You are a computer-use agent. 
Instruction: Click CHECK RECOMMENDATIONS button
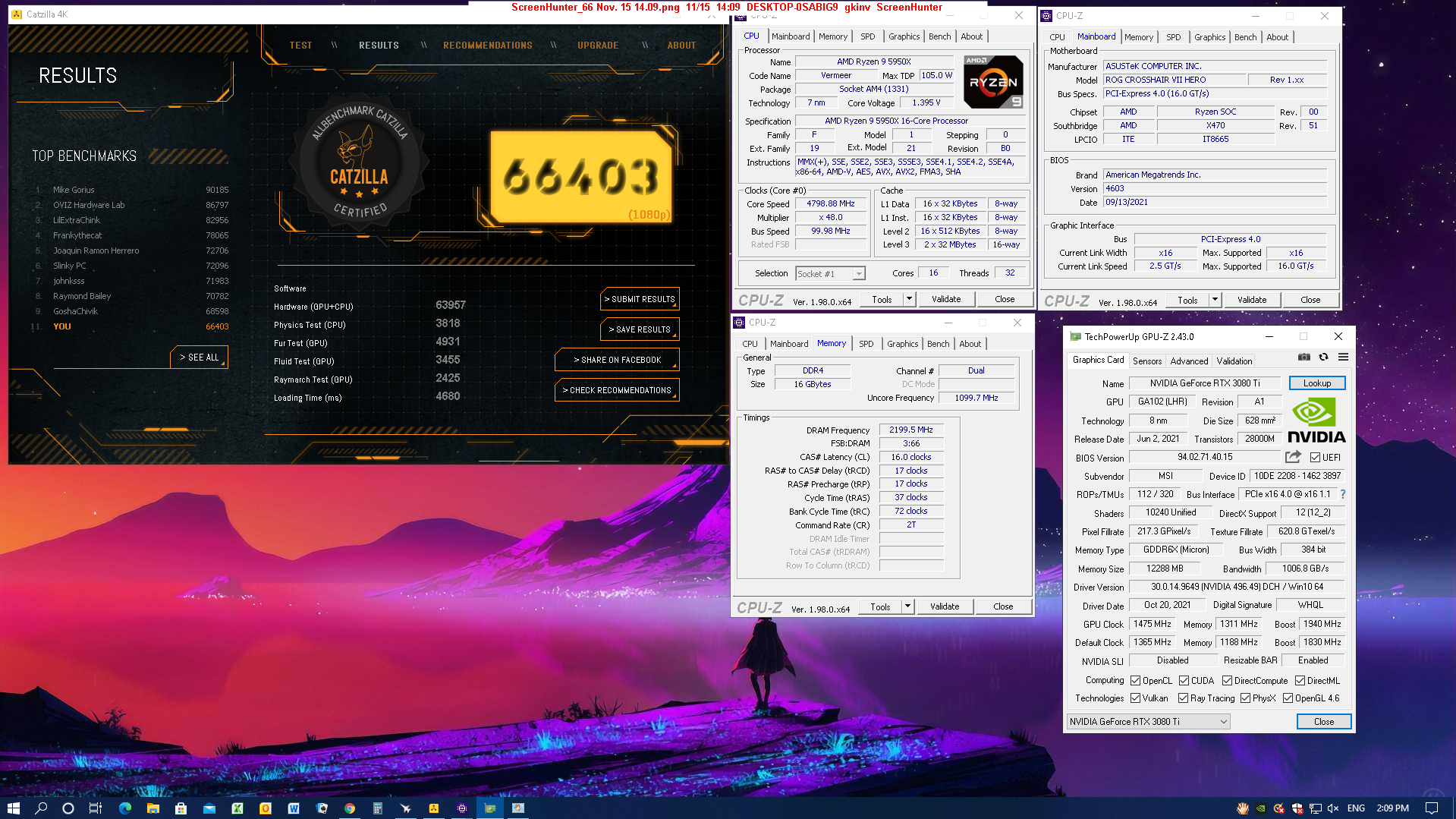[617, 390]
